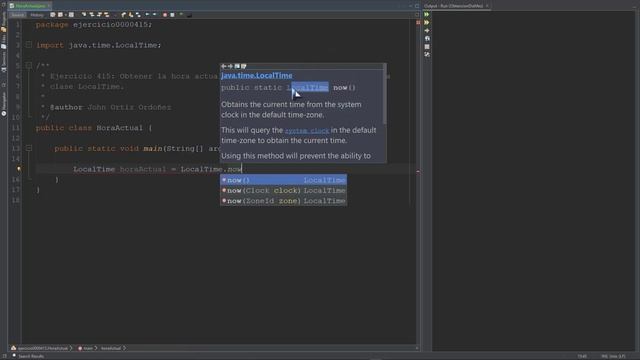Choose now() from the completion list
This screenshot has height=360, width=640.
coord(284,180)
